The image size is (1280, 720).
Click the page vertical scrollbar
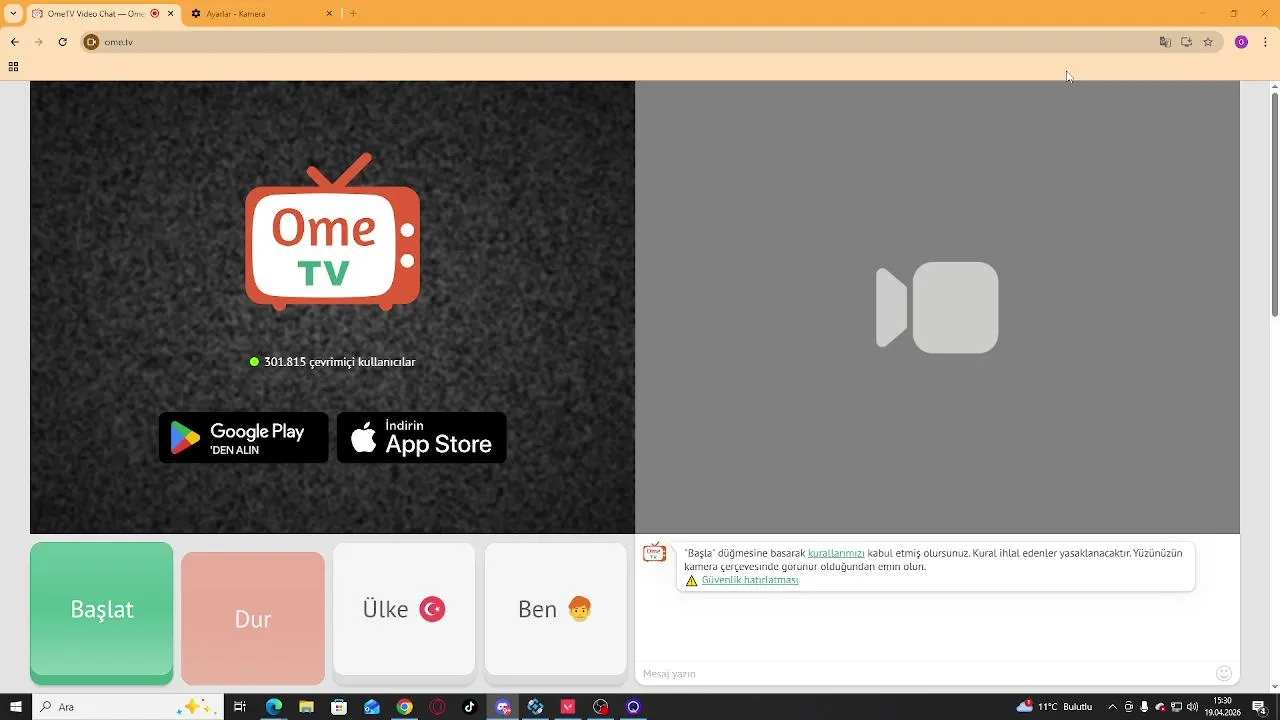click(1274, 205)
